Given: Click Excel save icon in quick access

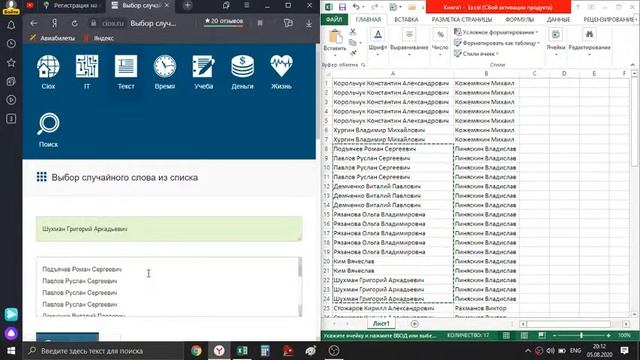Looking at the screenshot, I should point(342,7).
